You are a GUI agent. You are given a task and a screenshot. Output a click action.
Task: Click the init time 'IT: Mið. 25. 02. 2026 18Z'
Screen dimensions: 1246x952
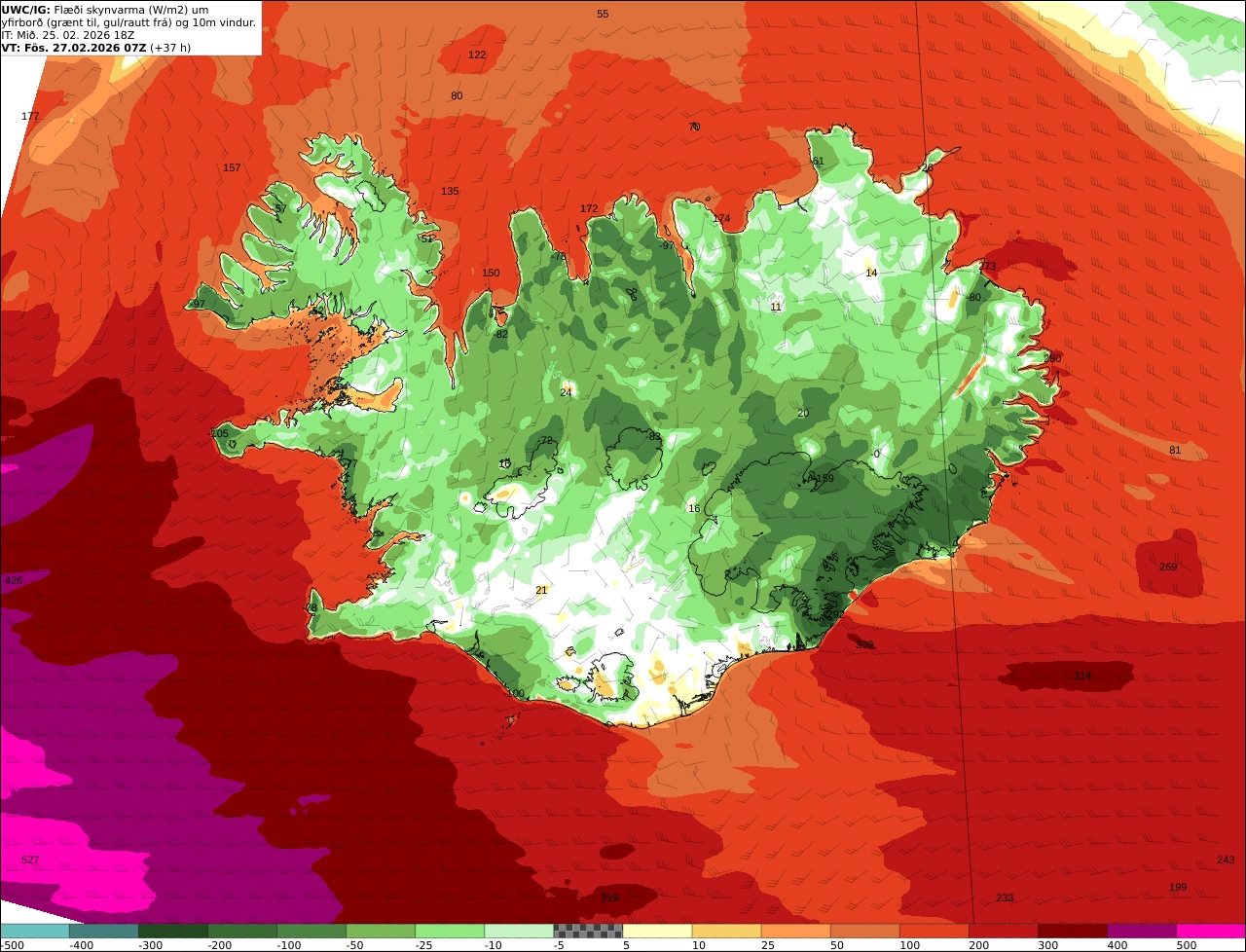pos(68,35)
